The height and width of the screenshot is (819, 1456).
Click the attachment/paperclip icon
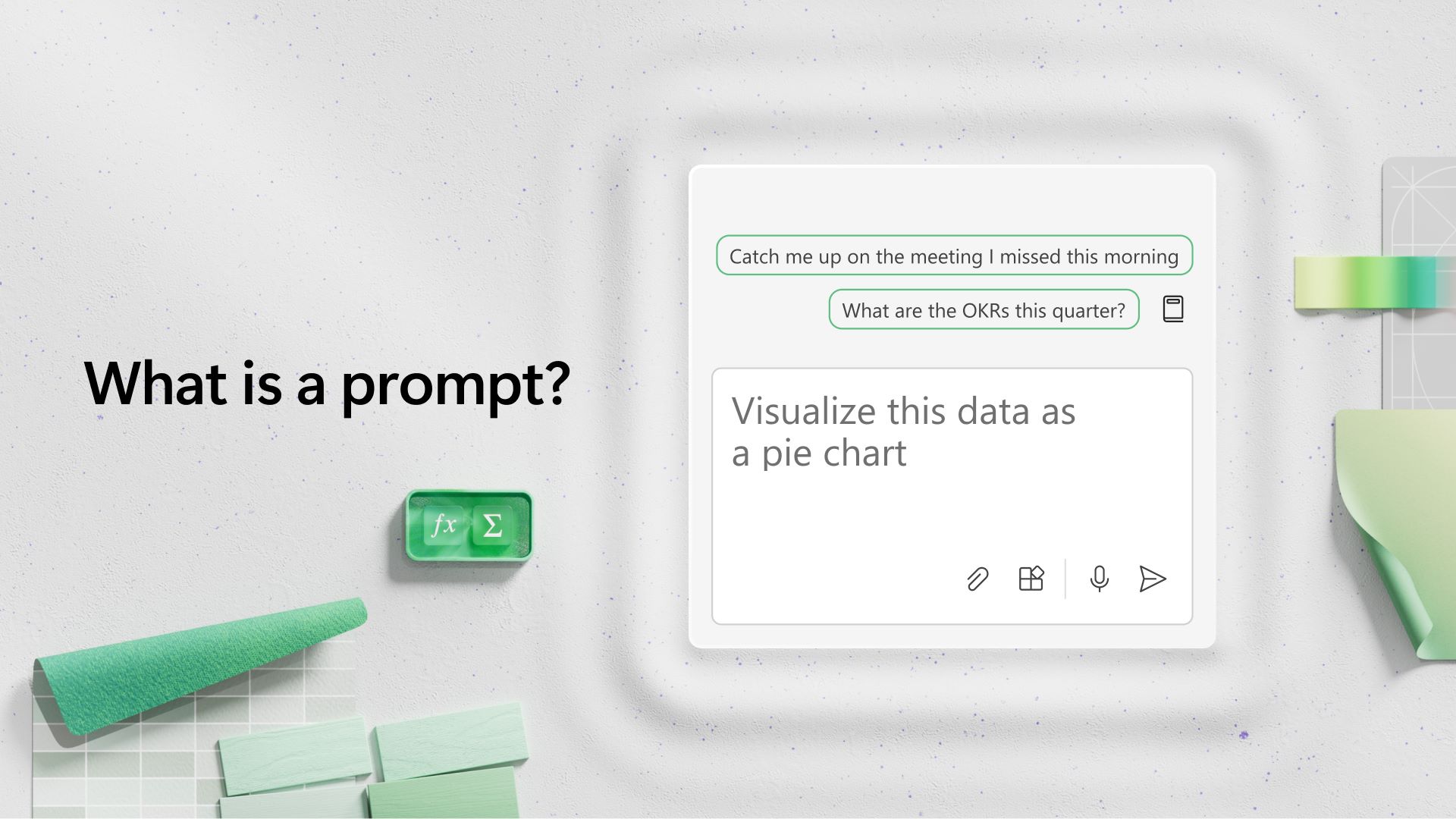click(x=978, y=579)
